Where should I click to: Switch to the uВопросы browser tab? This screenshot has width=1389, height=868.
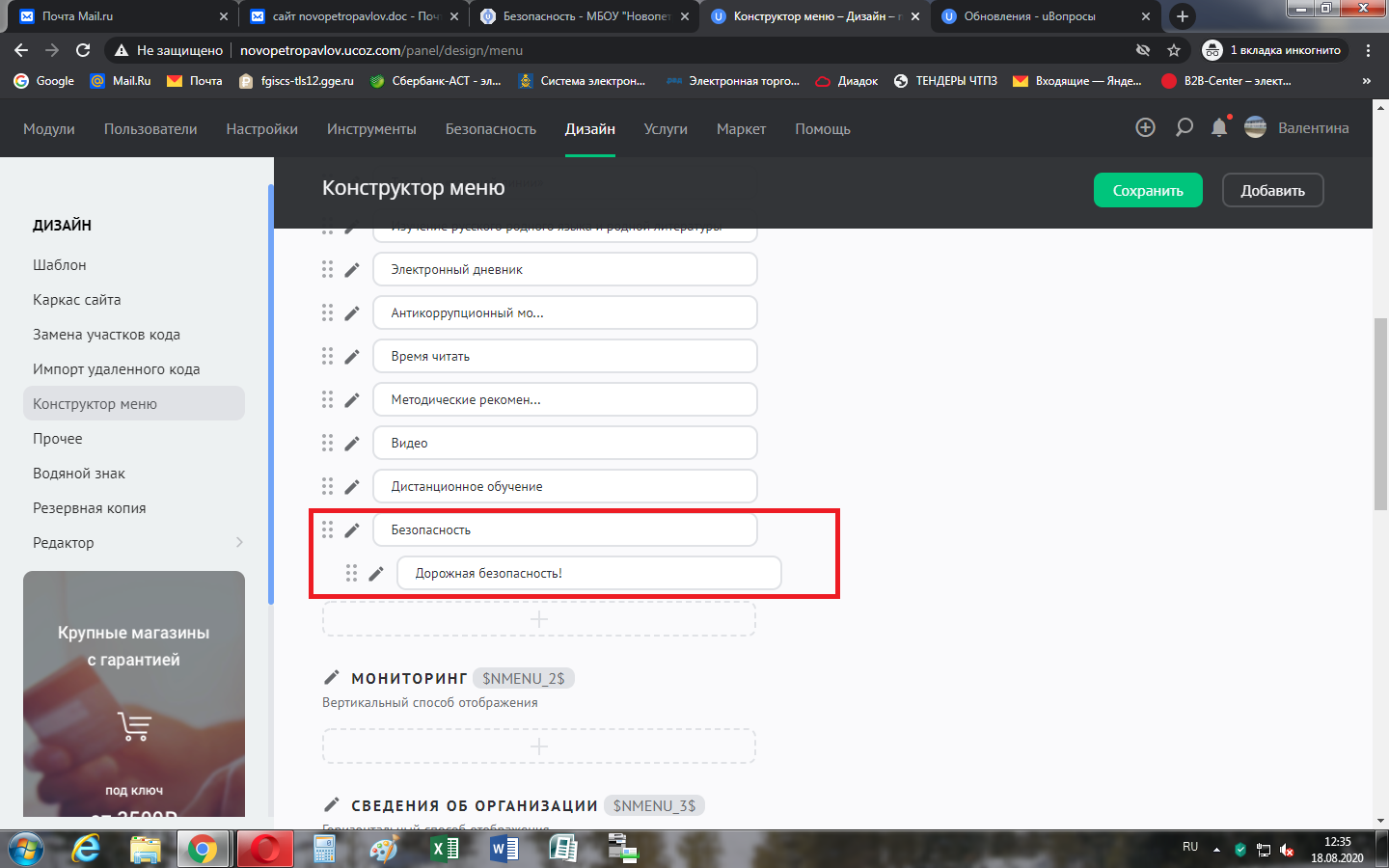coord(1029,16)
